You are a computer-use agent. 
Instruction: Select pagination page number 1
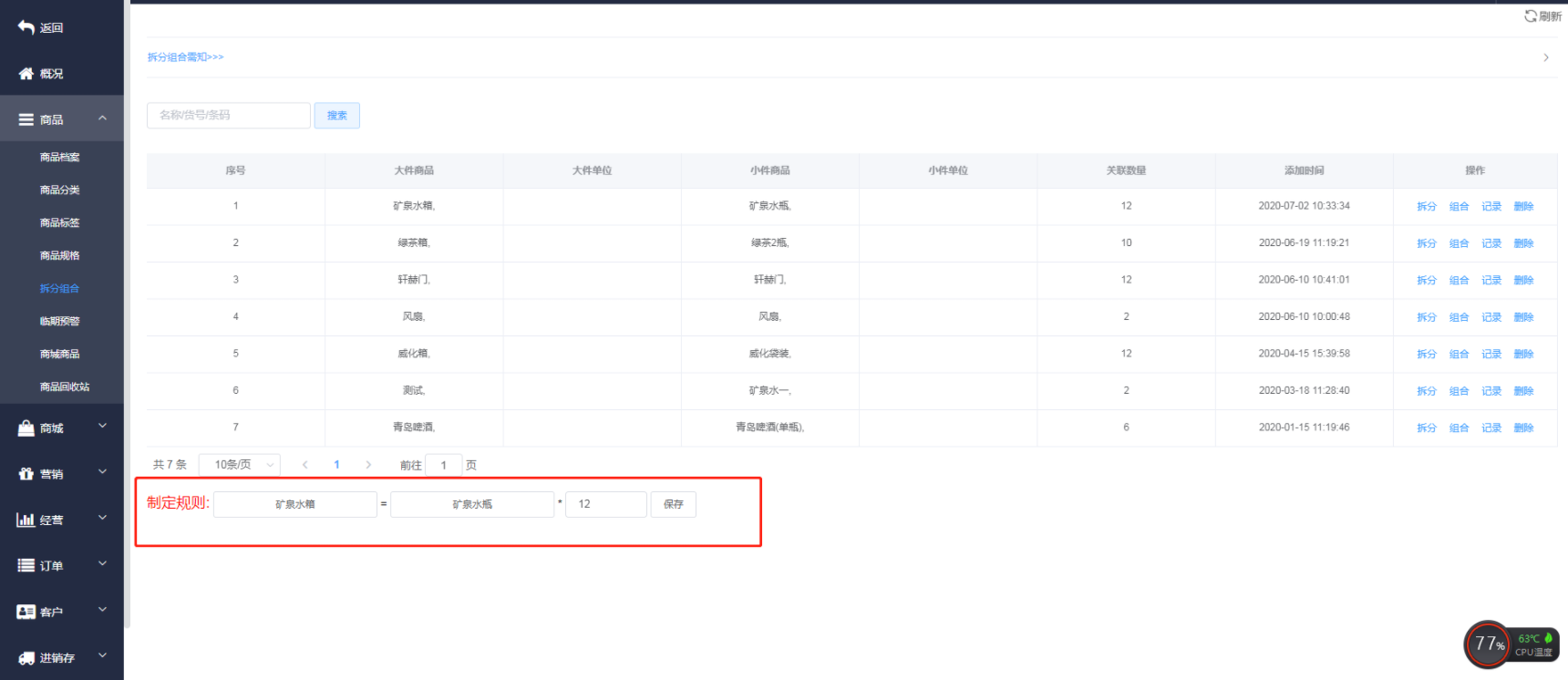click(336, 465)
